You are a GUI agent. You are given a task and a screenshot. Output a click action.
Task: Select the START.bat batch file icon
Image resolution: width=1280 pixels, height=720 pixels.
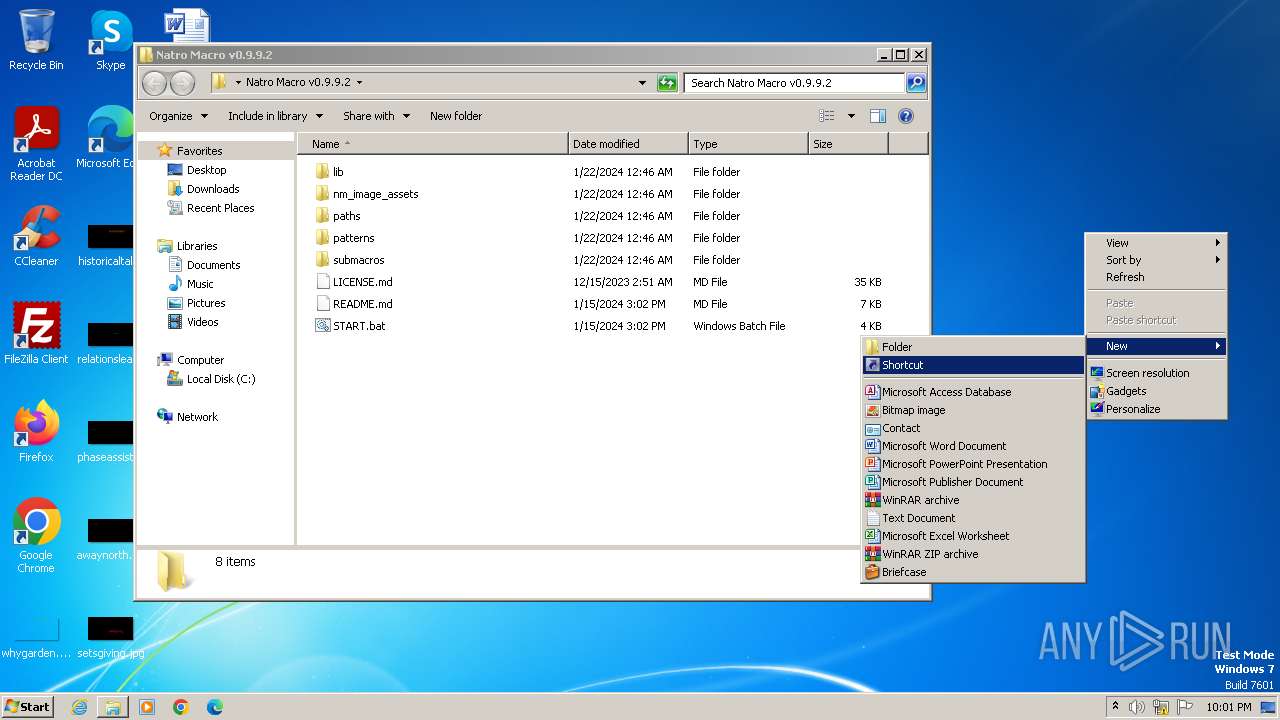pyautogui.click(x=322, y=326)
